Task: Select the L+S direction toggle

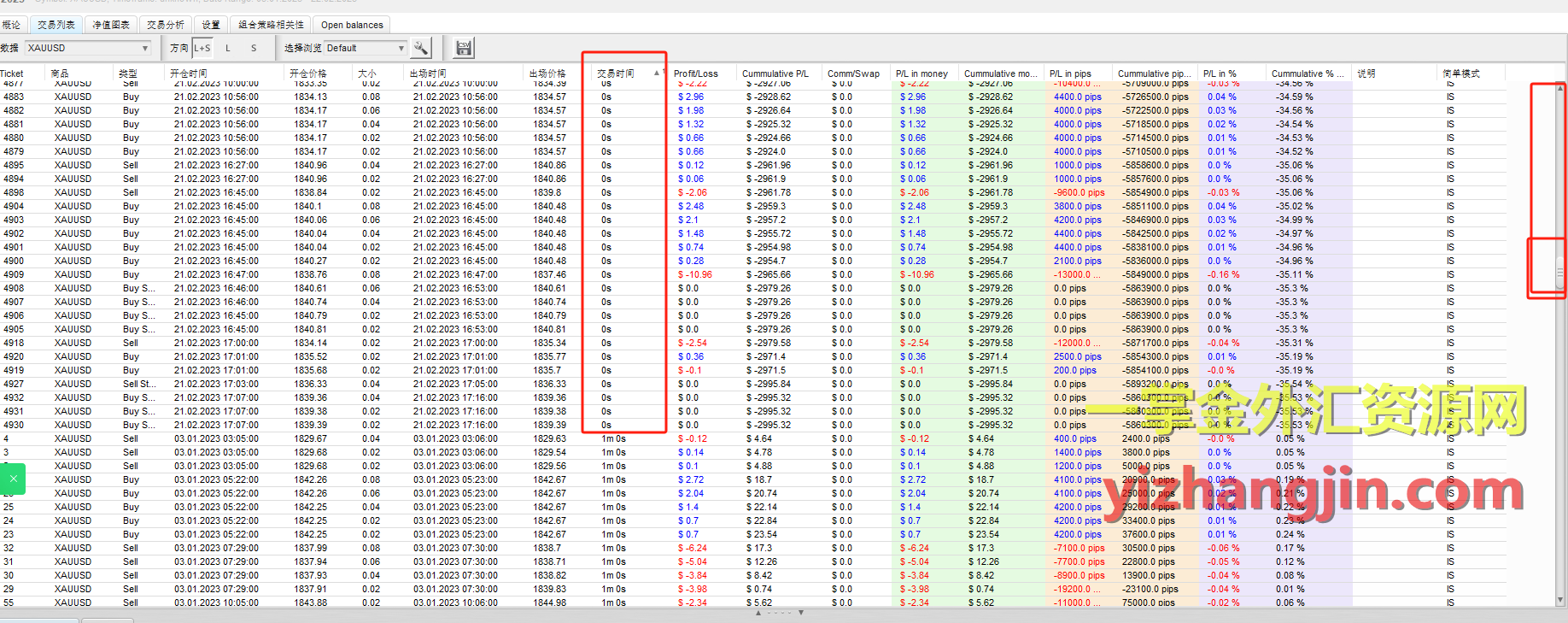Action: (202, 48)
